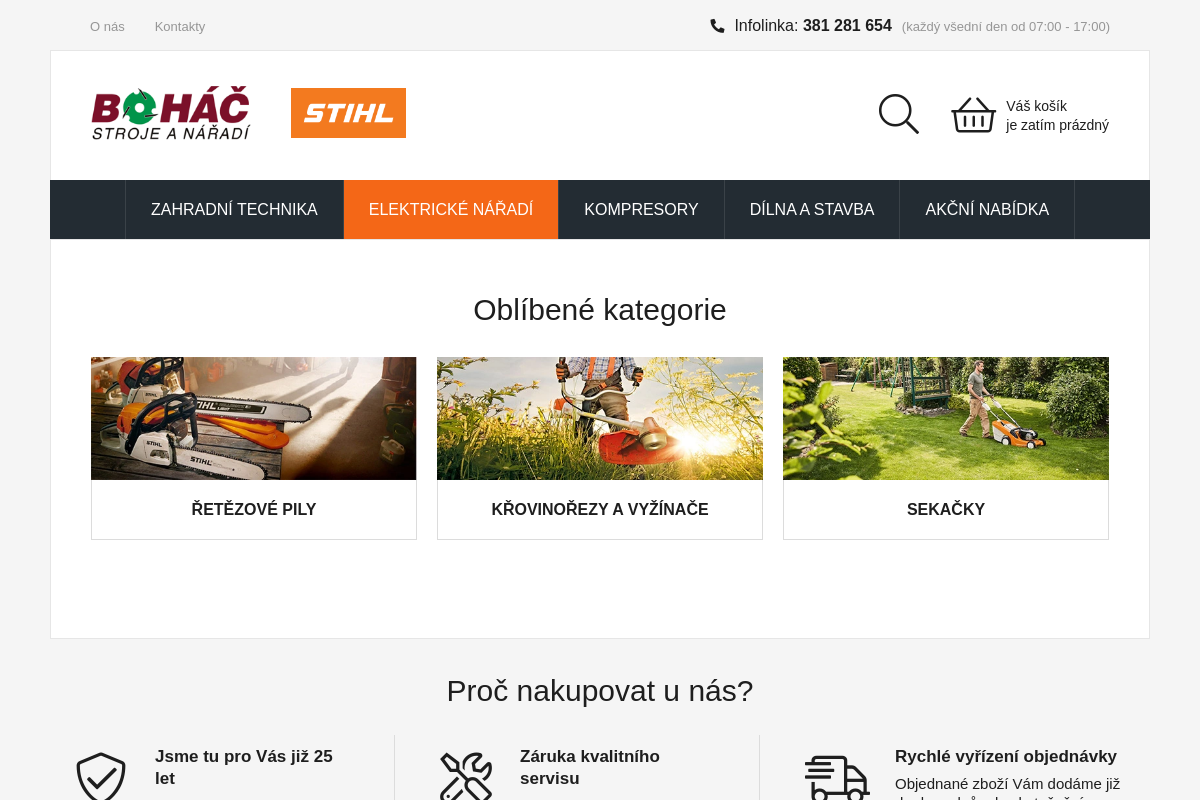This screenshot has height=800, width=1200.
Task: Click the Řetězové pily category label
Action: coord(254,510)
